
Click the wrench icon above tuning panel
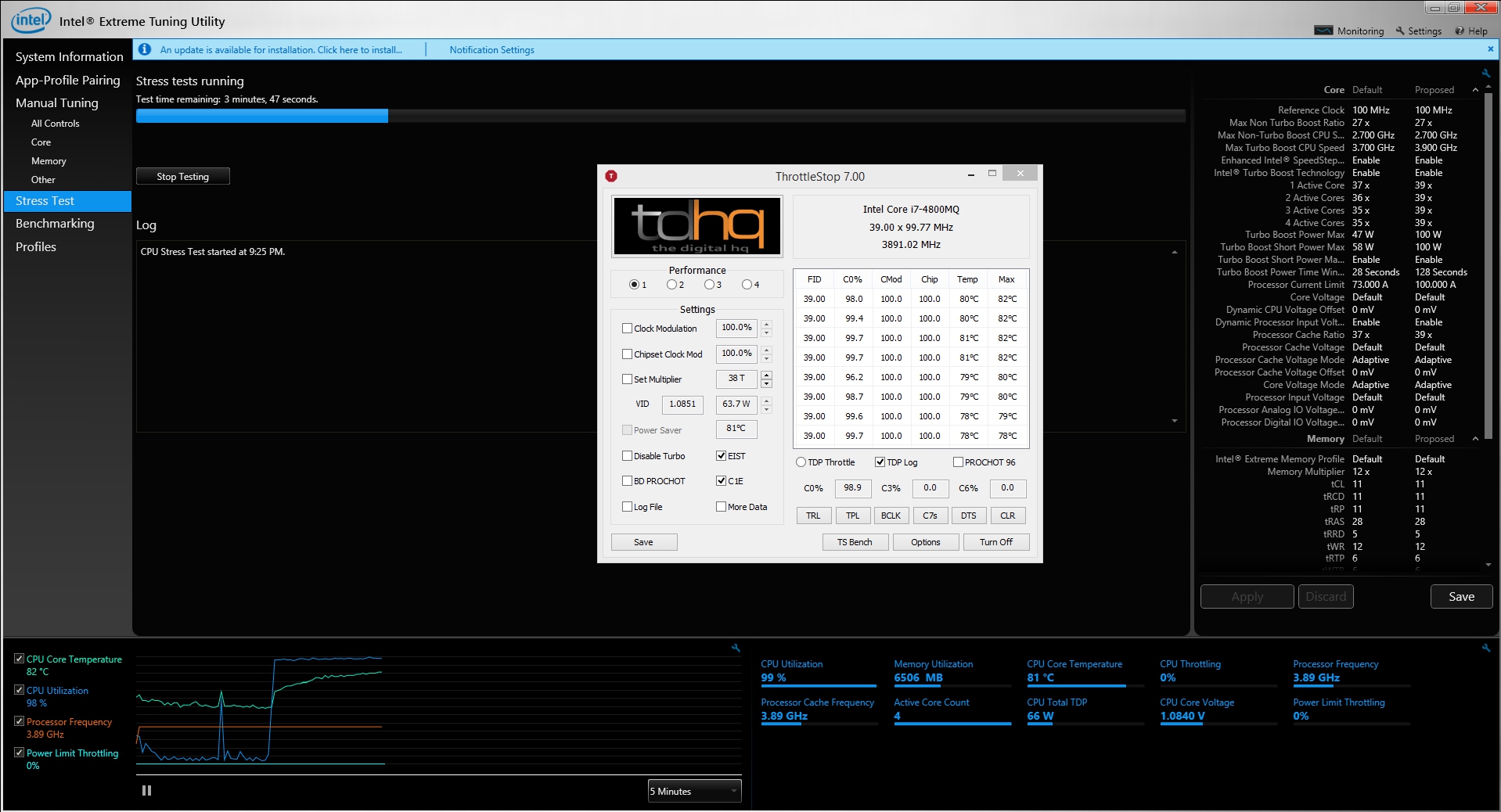[1485, 74]
